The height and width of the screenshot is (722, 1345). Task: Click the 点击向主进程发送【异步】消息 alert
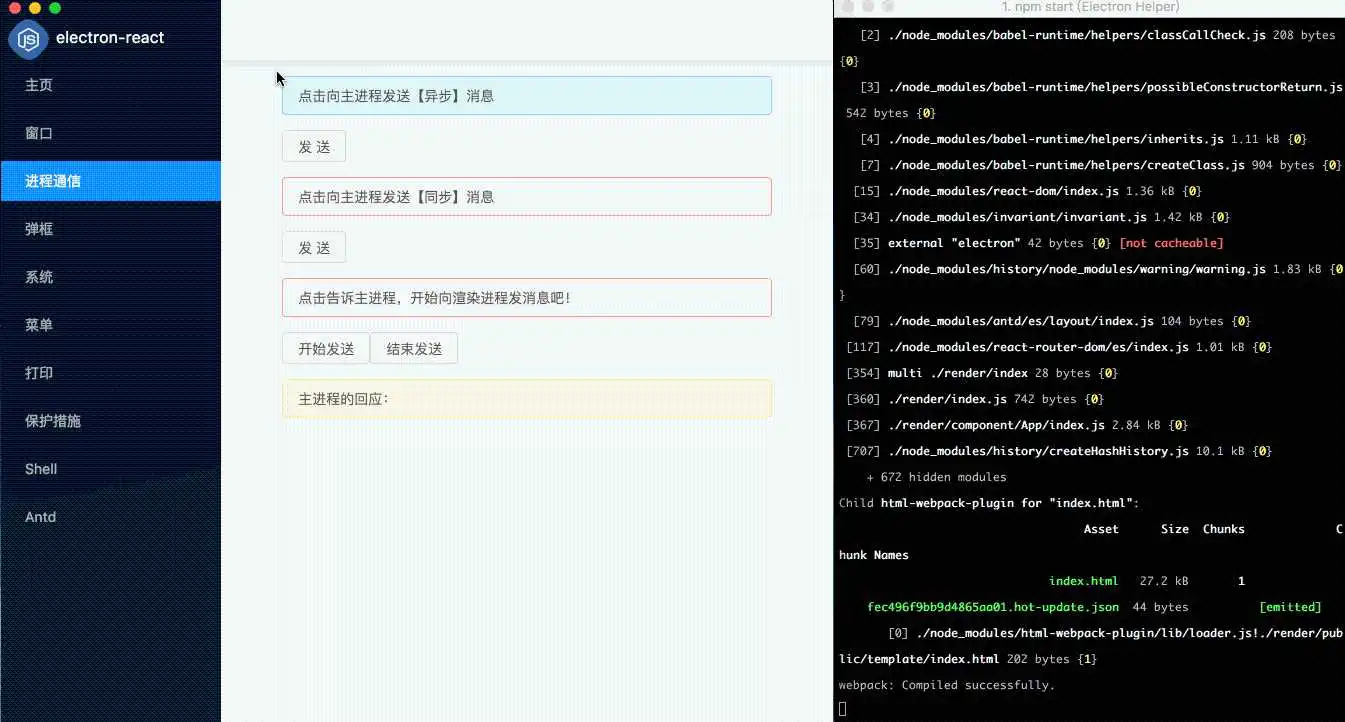527,96
